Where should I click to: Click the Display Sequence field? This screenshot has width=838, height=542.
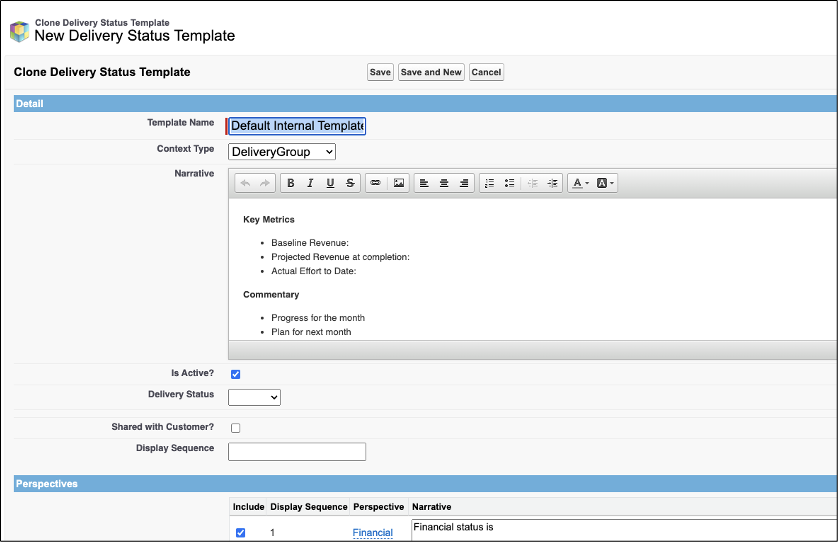pyautogui.click(x=297, y=452)
